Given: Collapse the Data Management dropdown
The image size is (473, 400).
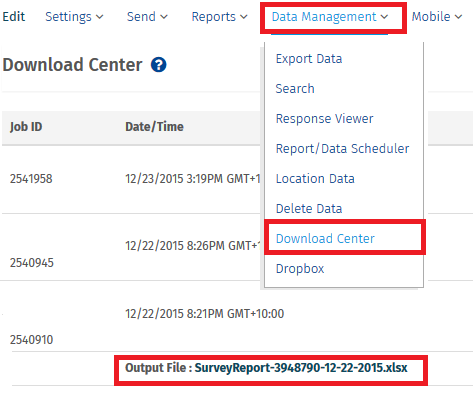Looking at the screenshot, I should pyautogui.click(x=330, y=17).
